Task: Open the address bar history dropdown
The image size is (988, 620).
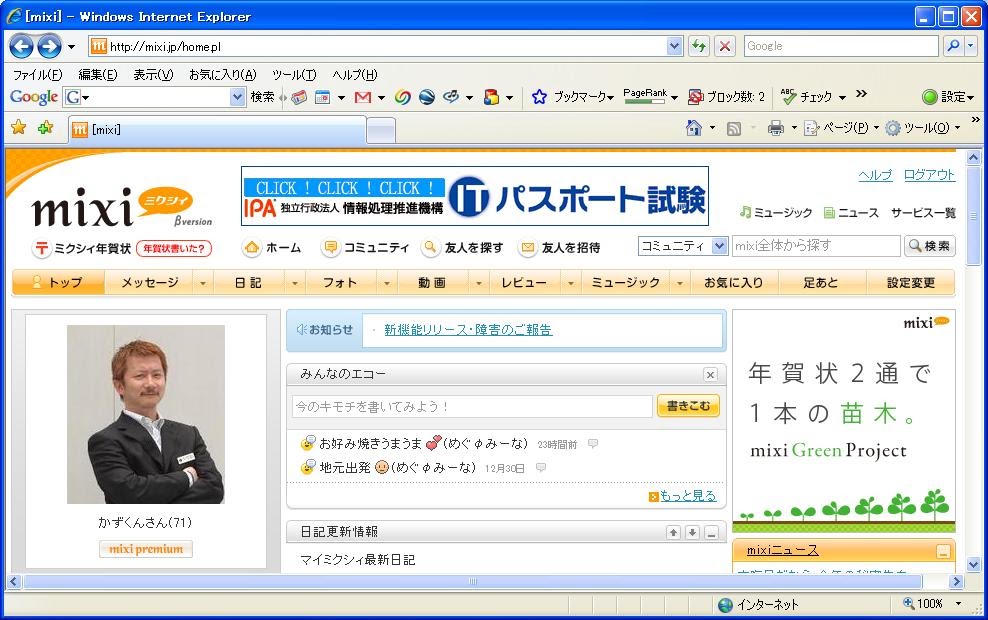Action: coord(674,46)
